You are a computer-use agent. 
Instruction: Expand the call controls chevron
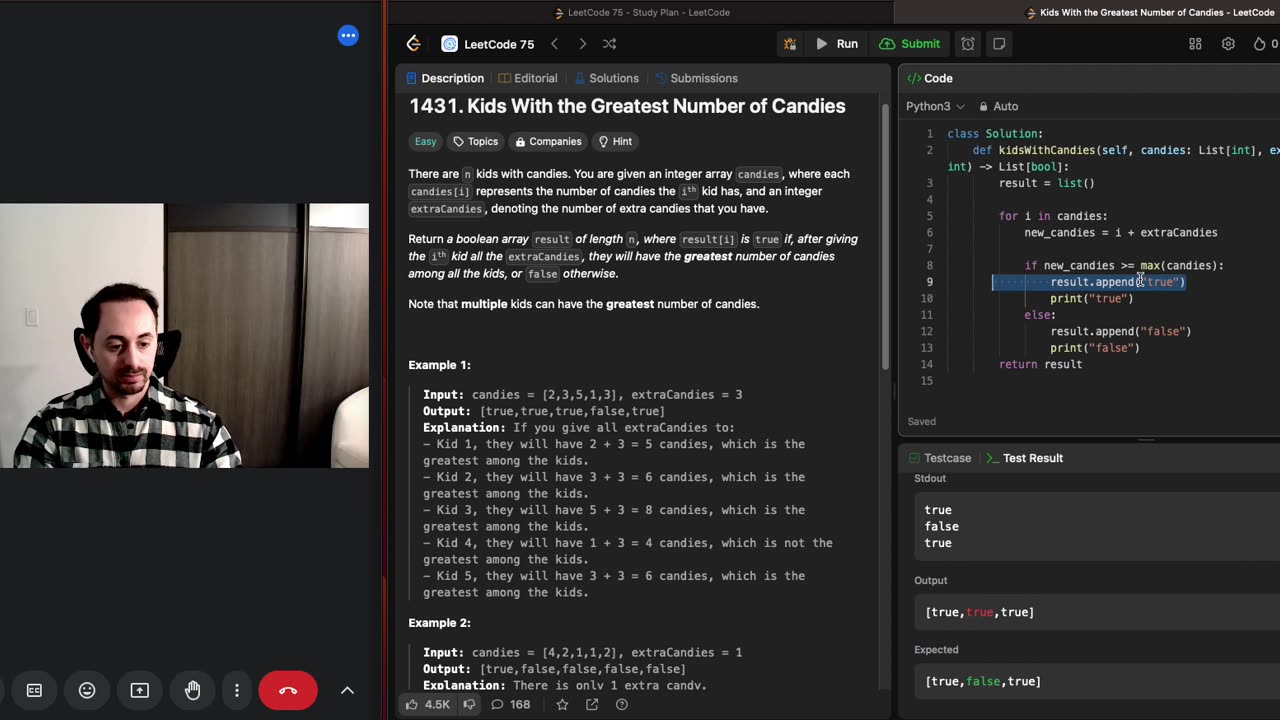[347, 690]
